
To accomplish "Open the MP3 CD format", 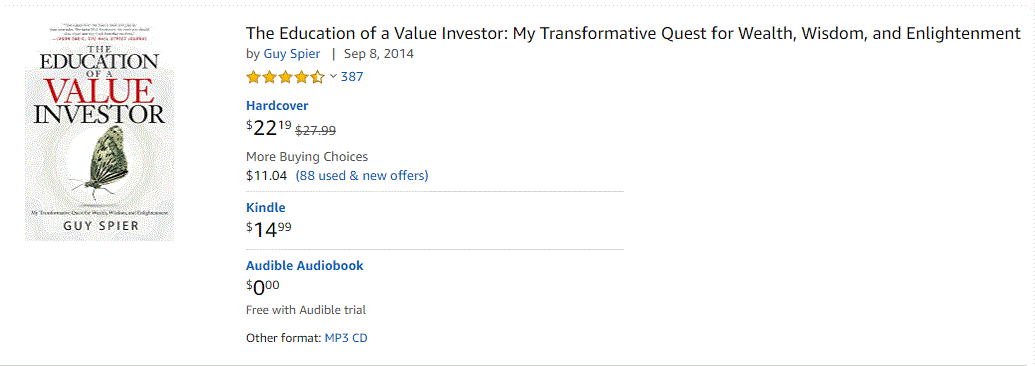I will point(346,338).
